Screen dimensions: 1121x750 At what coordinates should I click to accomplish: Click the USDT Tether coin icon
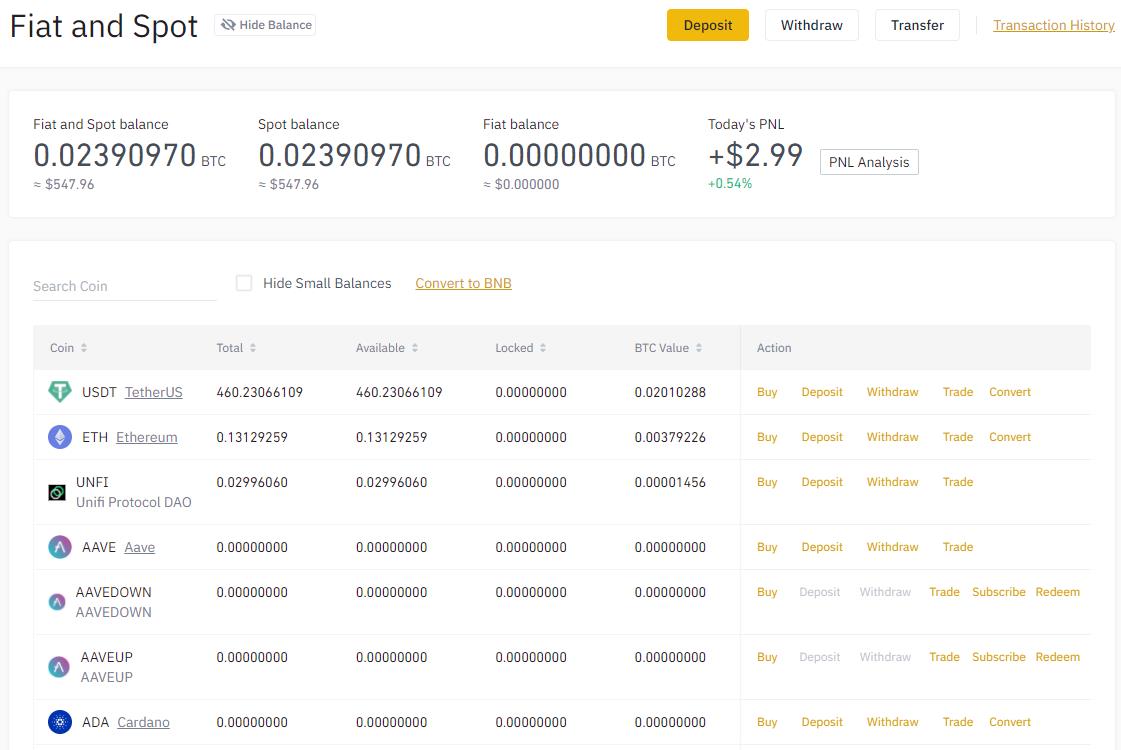(59, 392)
